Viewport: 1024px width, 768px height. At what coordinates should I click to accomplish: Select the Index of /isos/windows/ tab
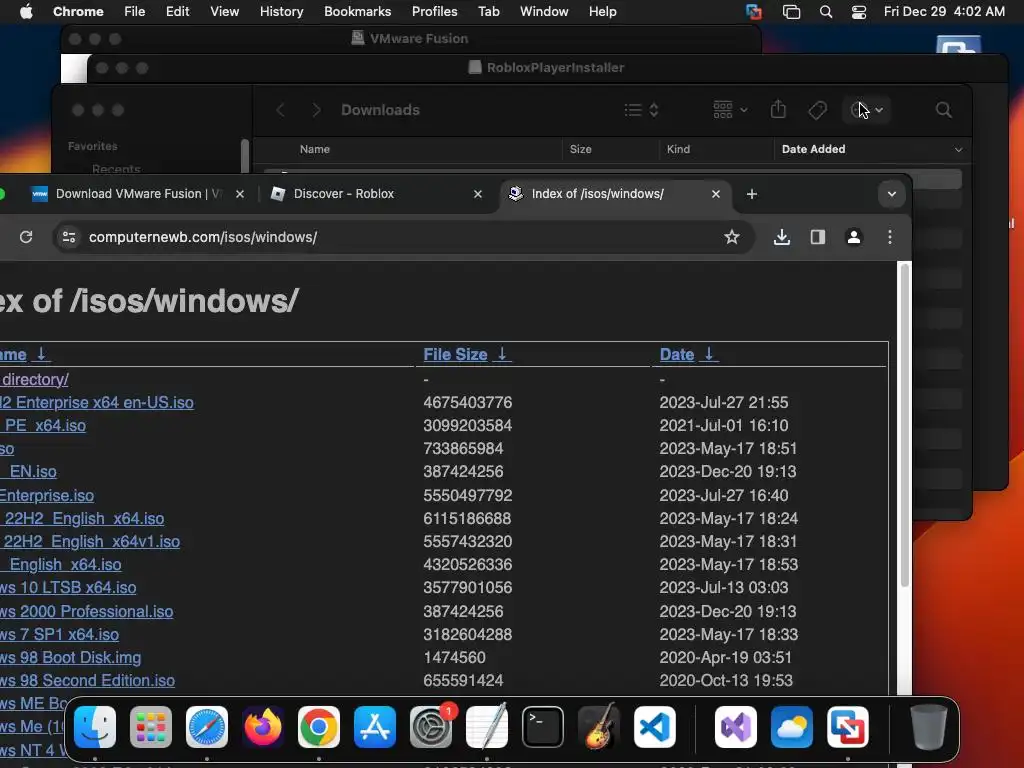coord(614,194)
